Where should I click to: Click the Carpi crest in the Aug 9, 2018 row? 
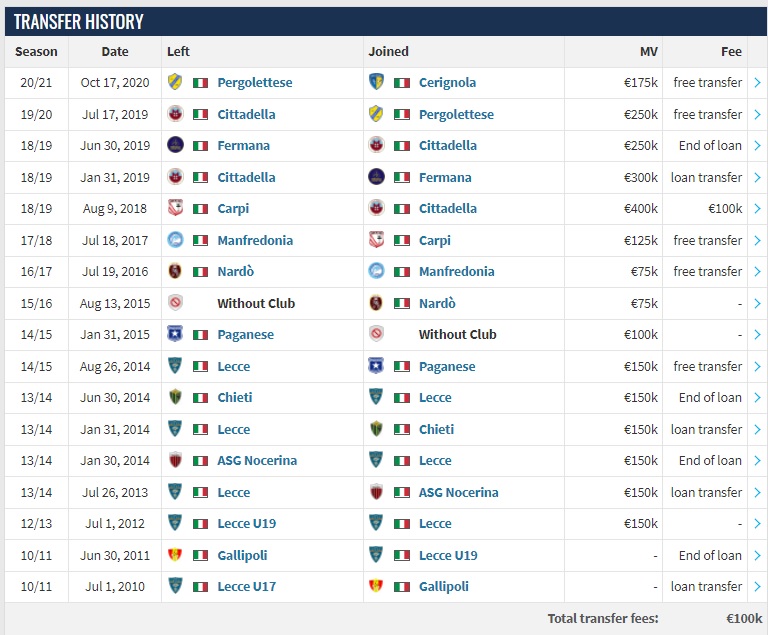175,208
